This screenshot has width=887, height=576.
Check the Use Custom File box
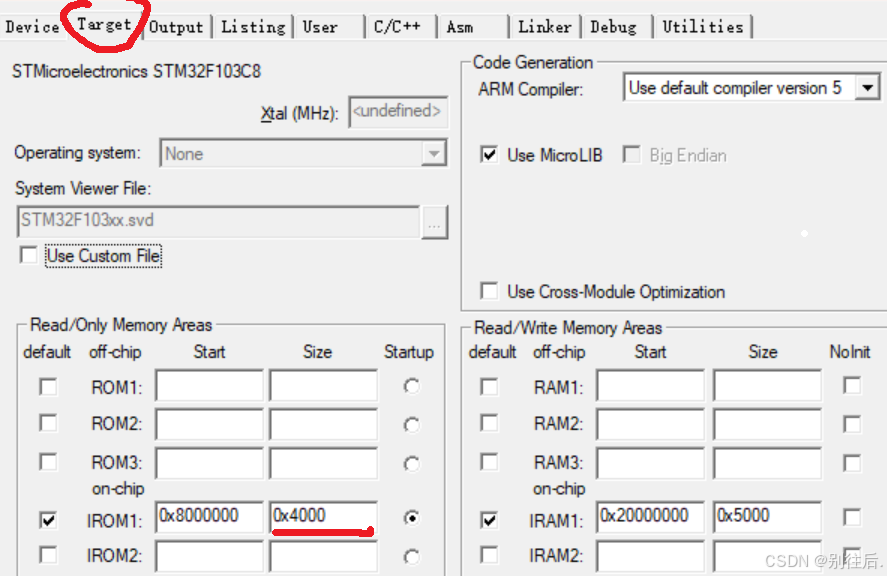tap(29, 256)
